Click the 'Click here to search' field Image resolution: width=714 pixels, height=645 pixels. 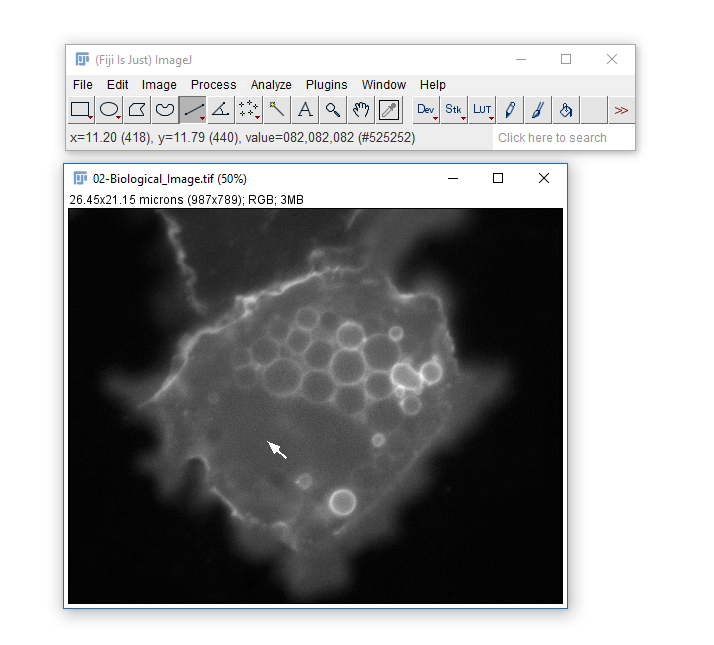(x=562, y=137)
